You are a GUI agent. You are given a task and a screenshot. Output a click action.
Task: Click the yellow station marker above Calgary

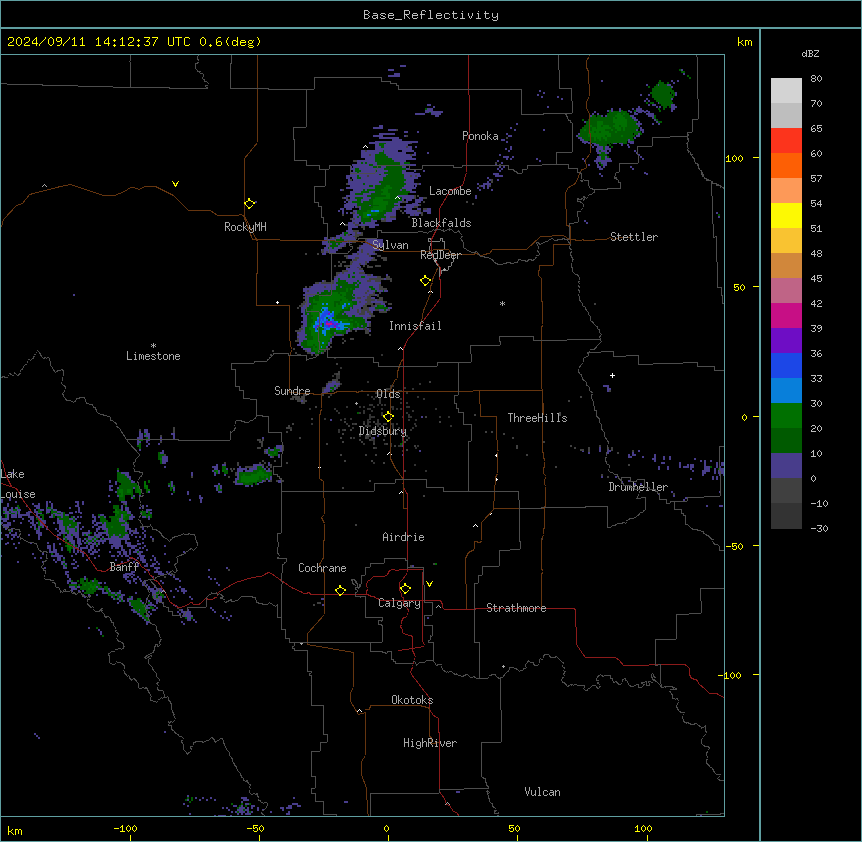[x=405, y=589]
